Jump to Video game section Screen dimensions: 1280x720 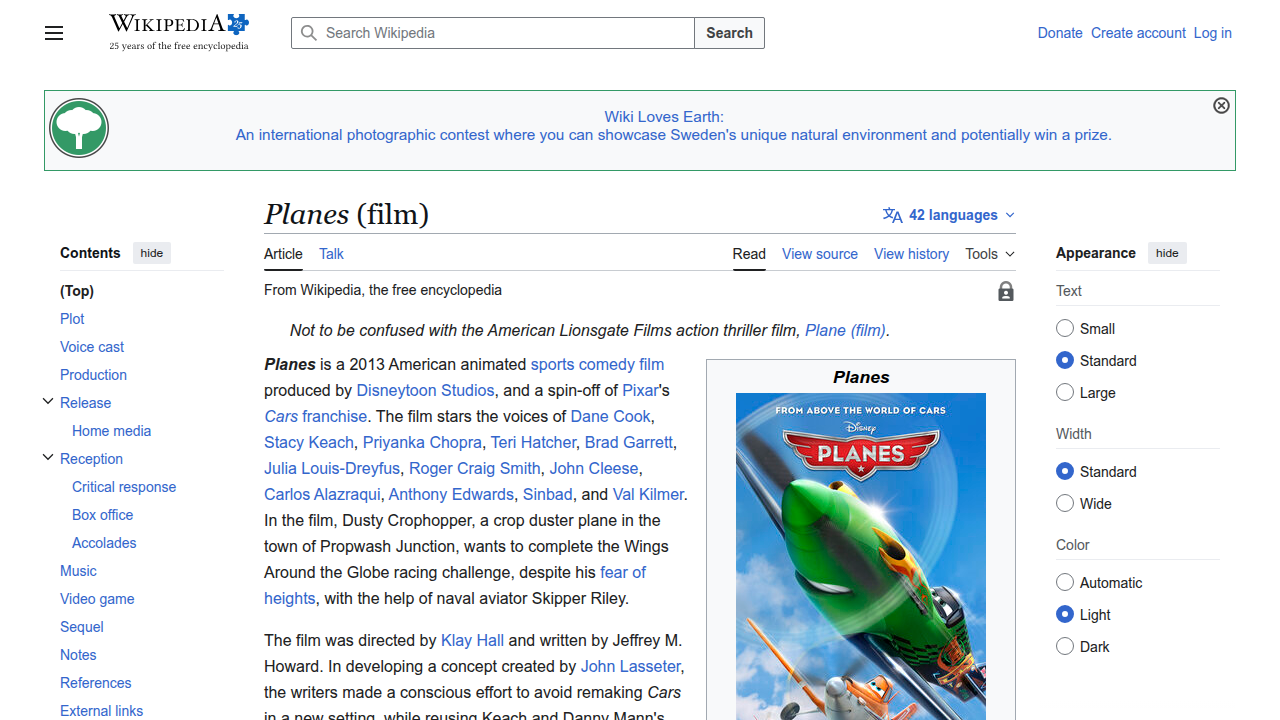coord(97,599)
